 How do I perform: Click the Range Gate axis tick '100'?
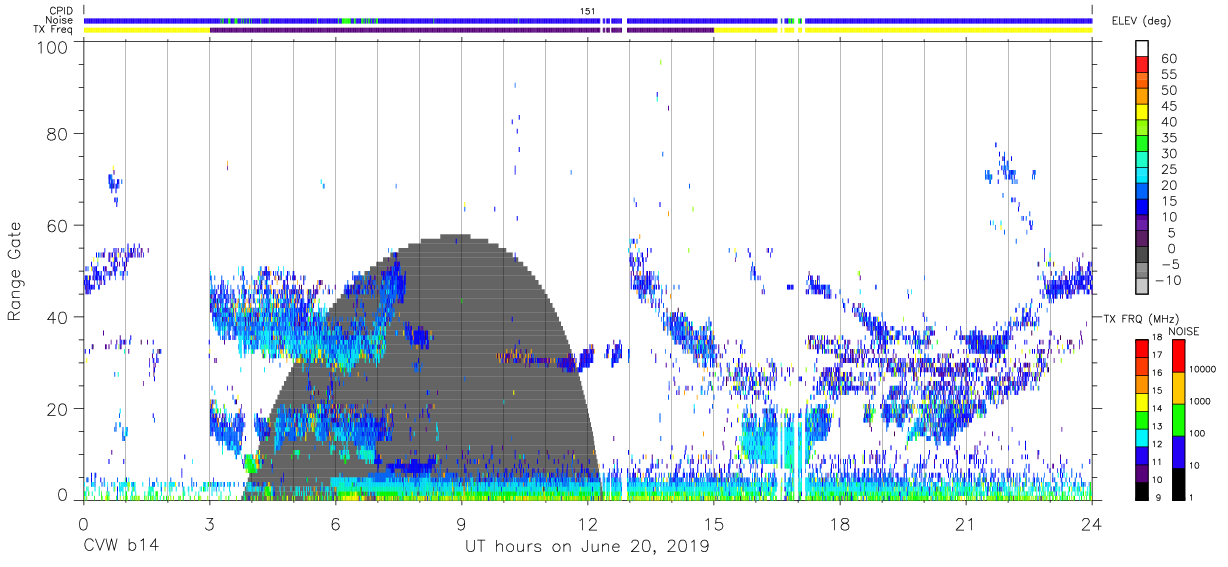tap(53, 46)
